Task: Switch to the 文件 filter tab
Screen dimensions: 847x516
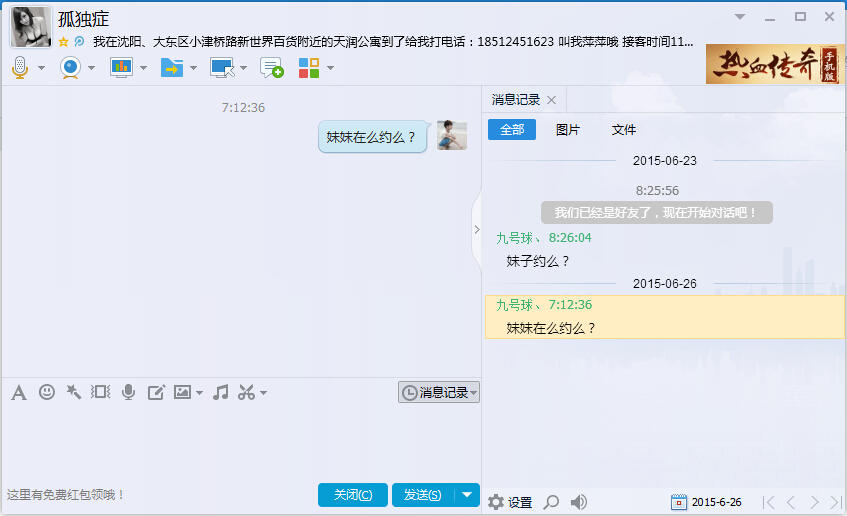Action: click(624, 130)
